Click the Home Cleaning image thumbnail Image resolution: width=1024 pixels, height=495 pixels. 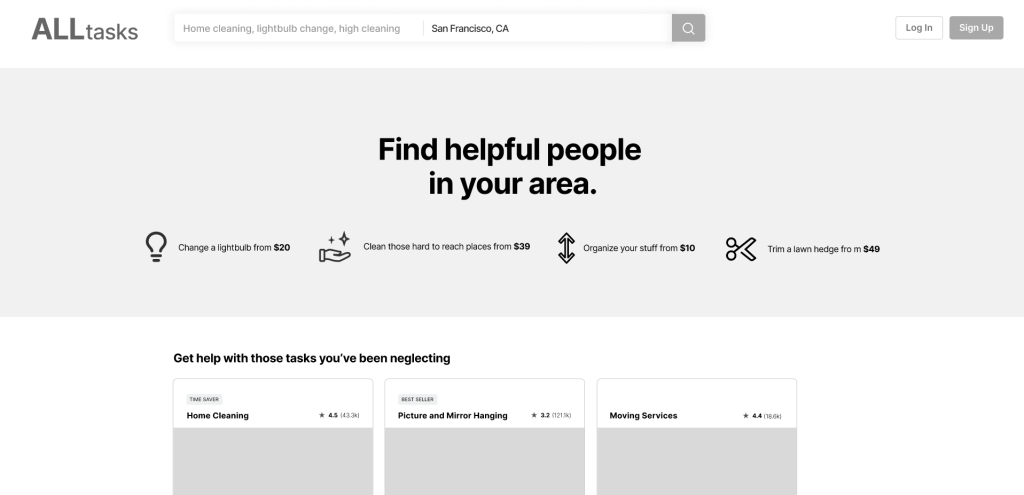pos(273,462)
